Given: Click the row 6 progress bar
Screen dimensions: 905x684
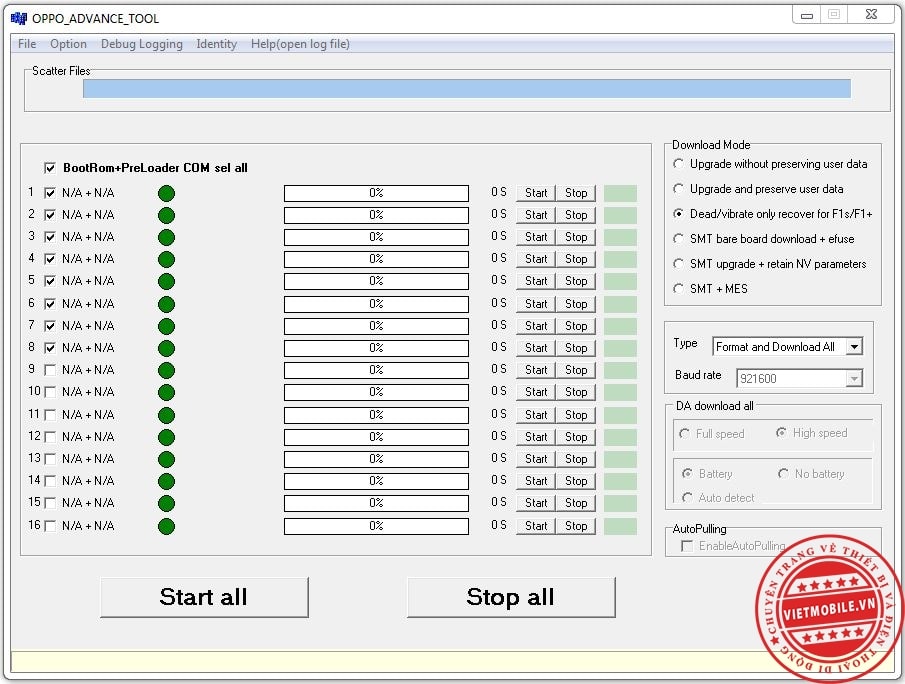Looking at the screenshot, I should pos(376,304).
